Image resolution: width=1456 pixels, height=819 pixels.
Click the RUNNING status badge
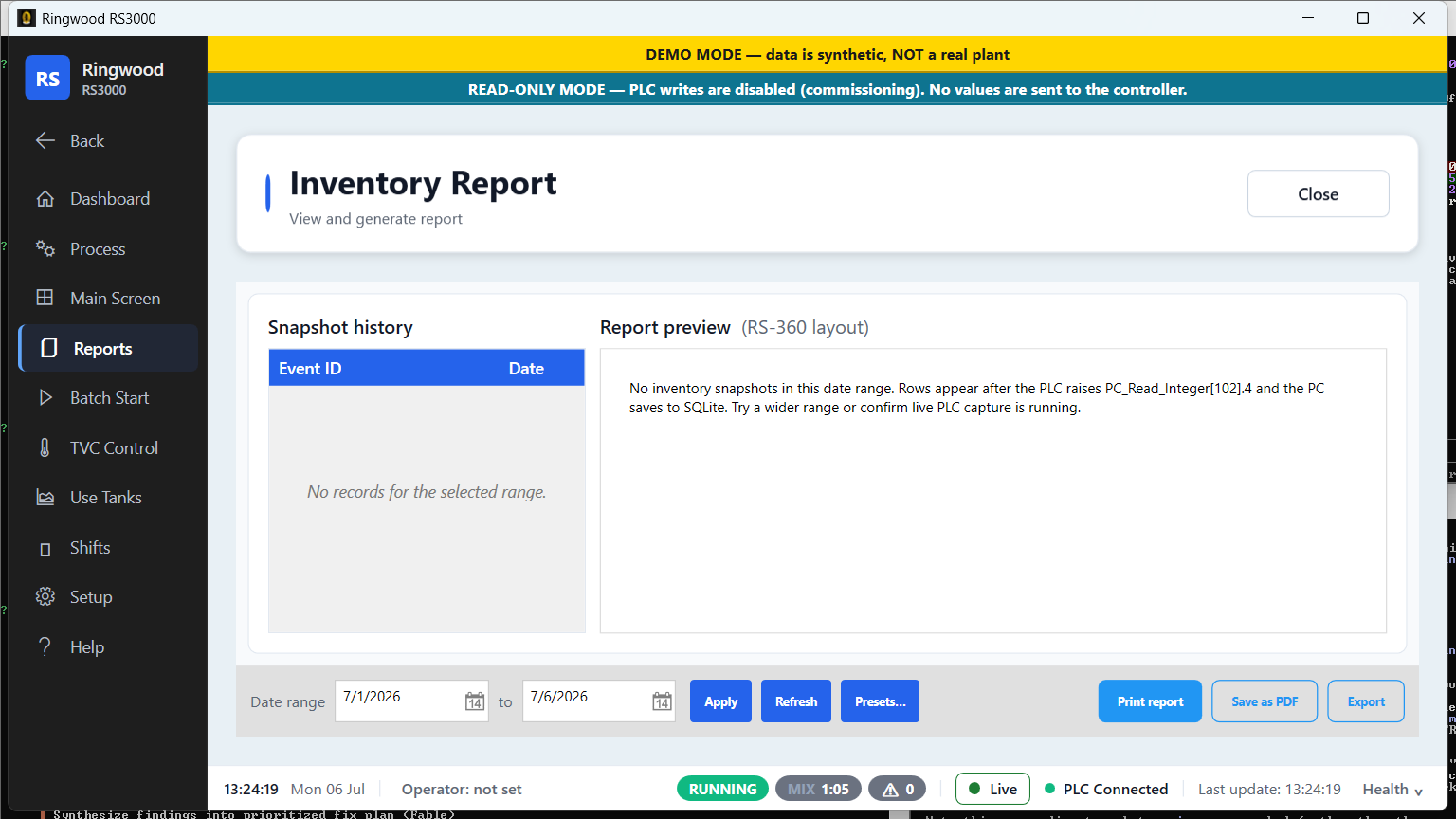coord(722,789)
